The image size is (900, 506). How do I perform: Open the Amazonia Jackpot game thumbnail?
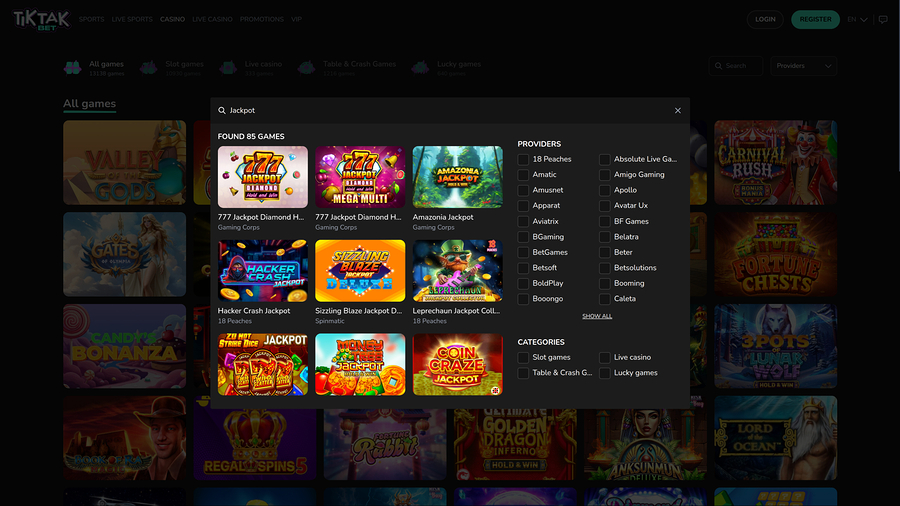(x=457, y=177)
